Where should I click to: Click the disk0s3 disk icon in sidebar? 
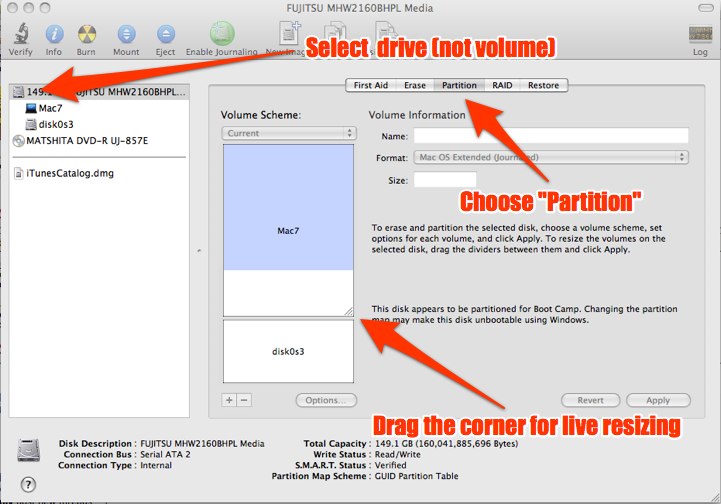(31, 125)
